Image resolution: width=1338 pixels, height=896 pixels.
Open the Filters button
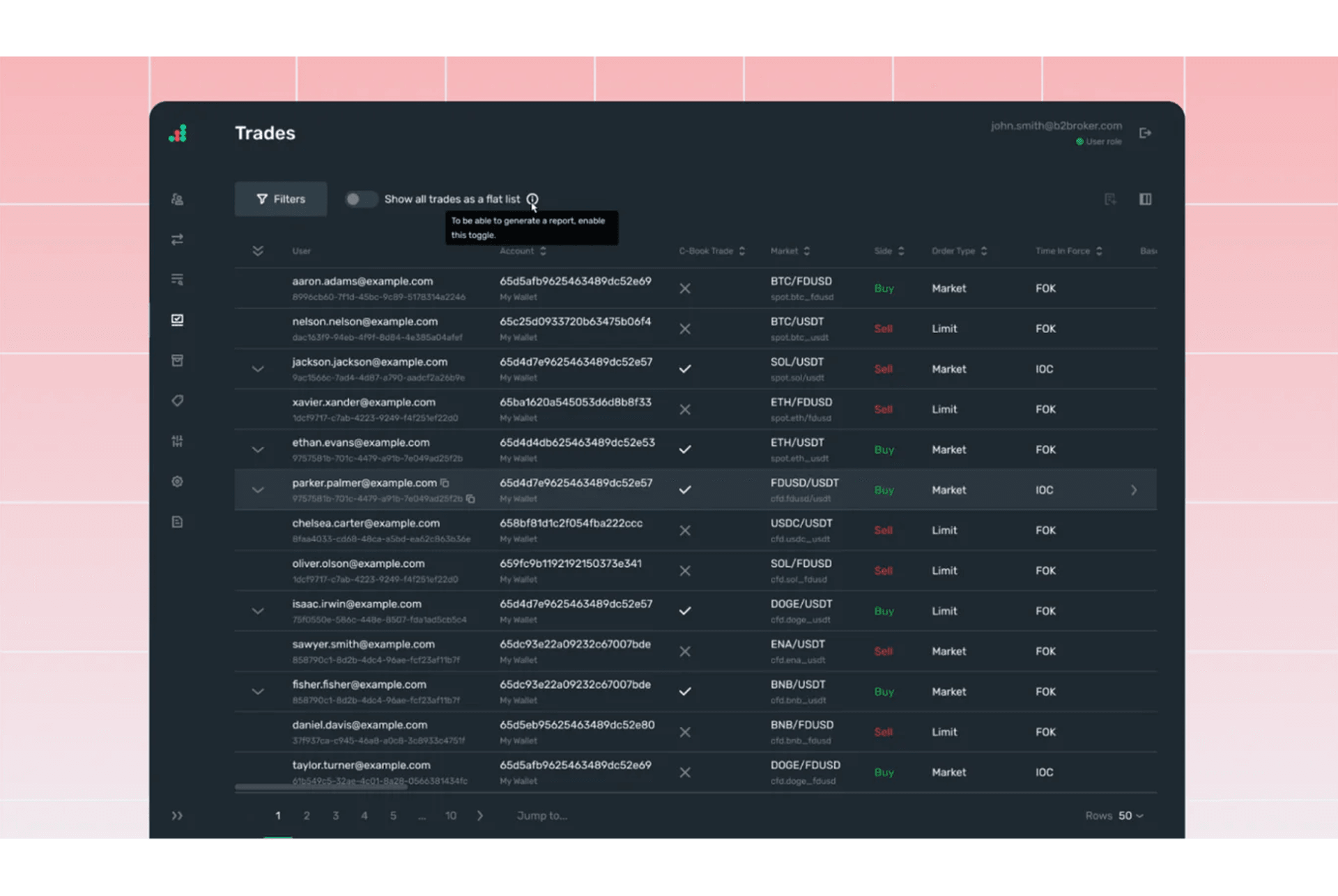pyautogui.click(x=281, y=199)
